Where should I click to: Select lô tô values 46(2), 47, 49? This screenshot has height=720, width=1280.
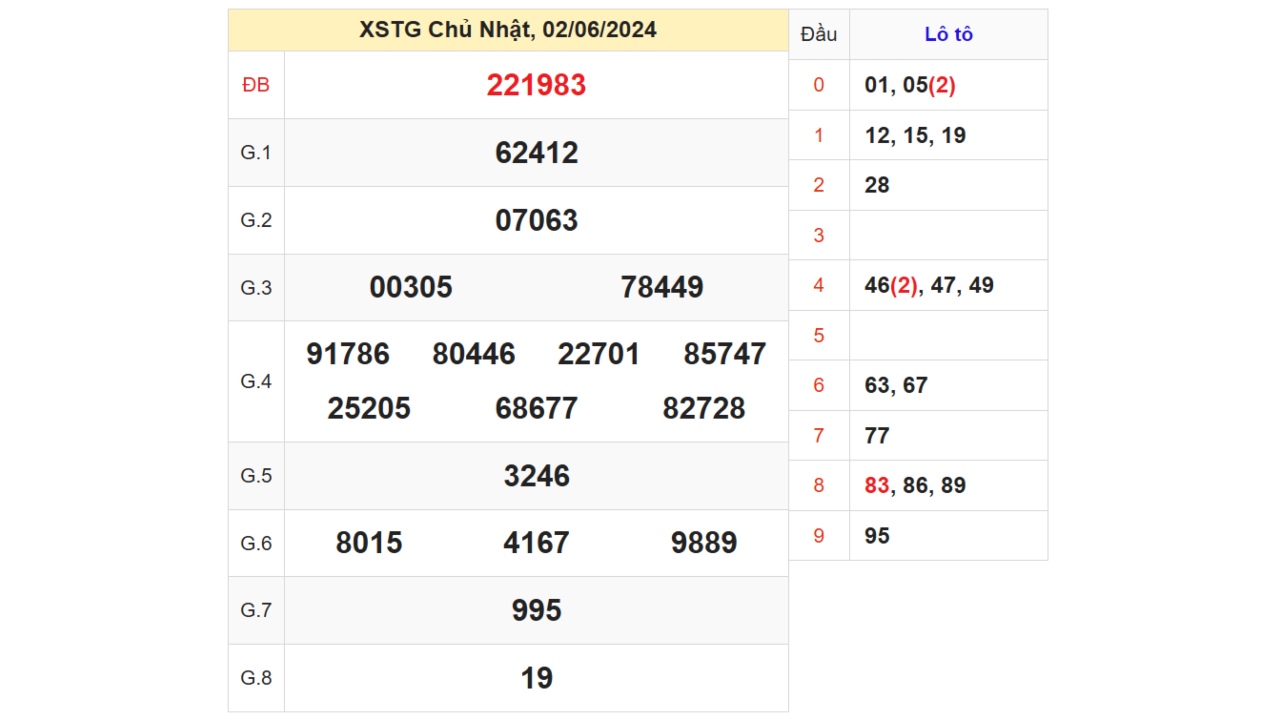929,285
